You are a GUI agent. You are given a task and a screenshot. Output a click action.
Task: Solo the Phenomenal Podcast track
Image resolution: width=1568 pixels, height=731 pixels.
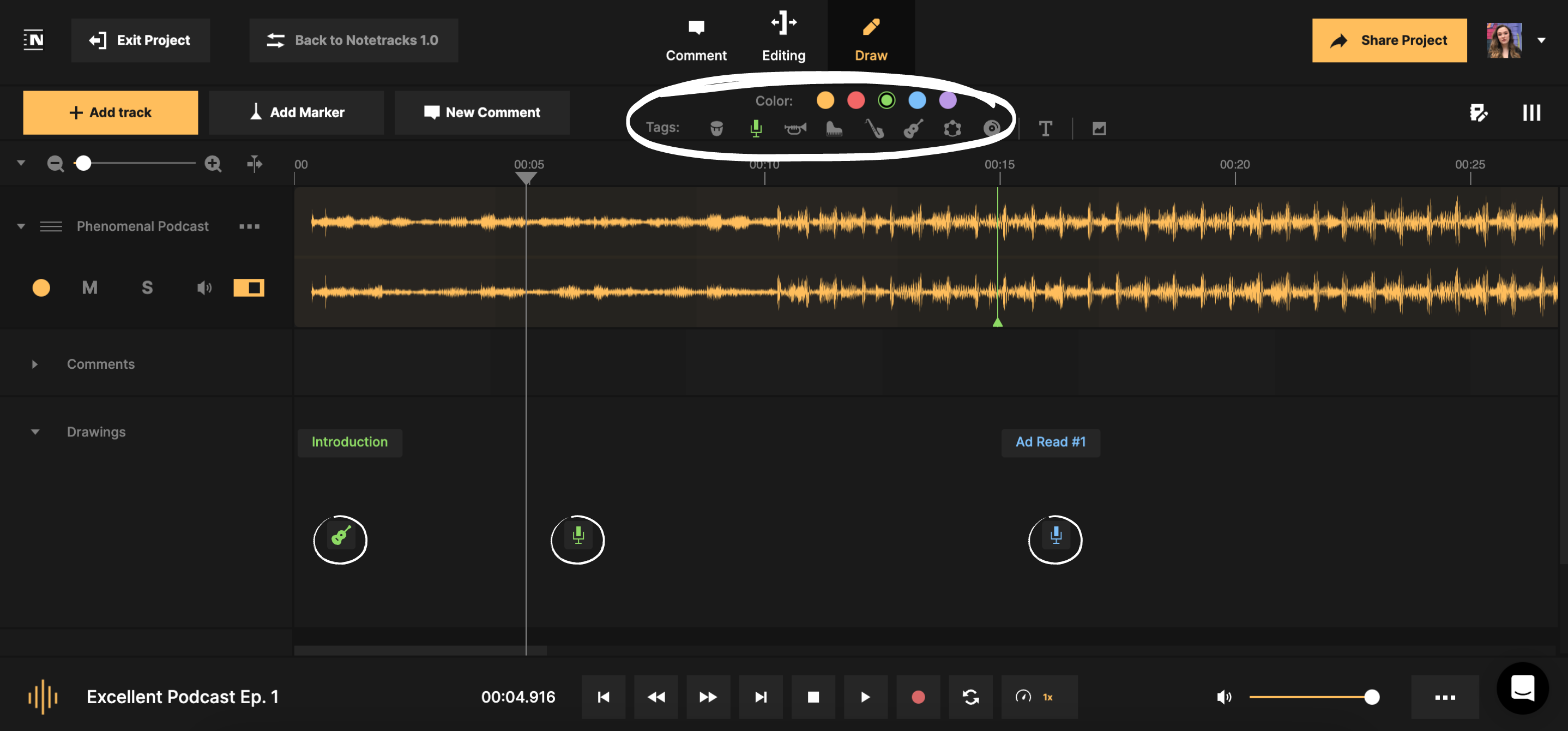point(147,287)
